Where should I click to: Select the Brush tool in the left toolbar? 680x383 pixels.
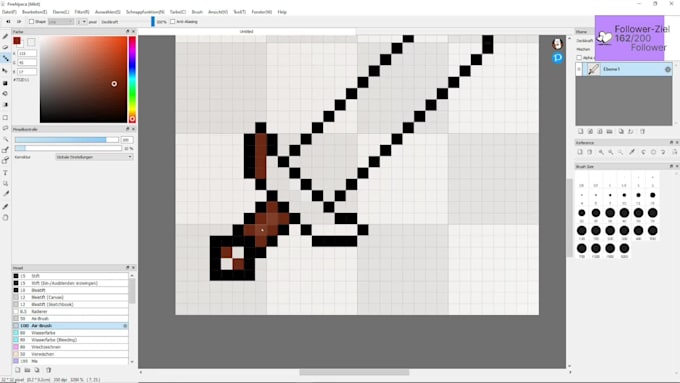tap(6, 36)
